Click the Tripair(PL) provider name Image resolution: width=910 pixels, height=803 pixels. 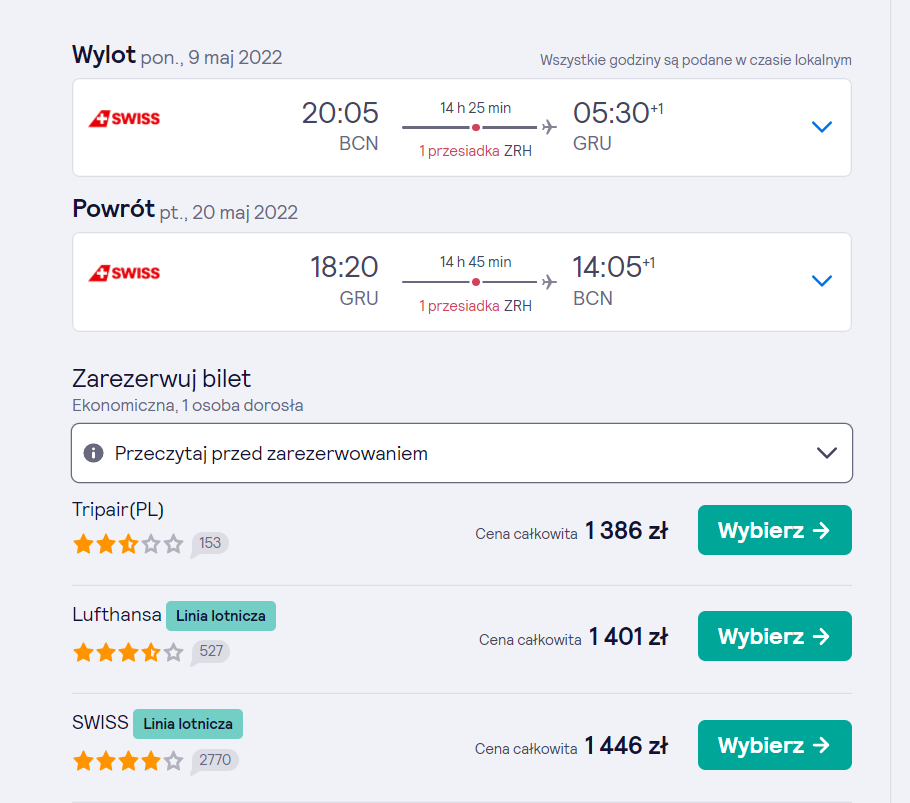pyautogui.click(x=118, y=509)
